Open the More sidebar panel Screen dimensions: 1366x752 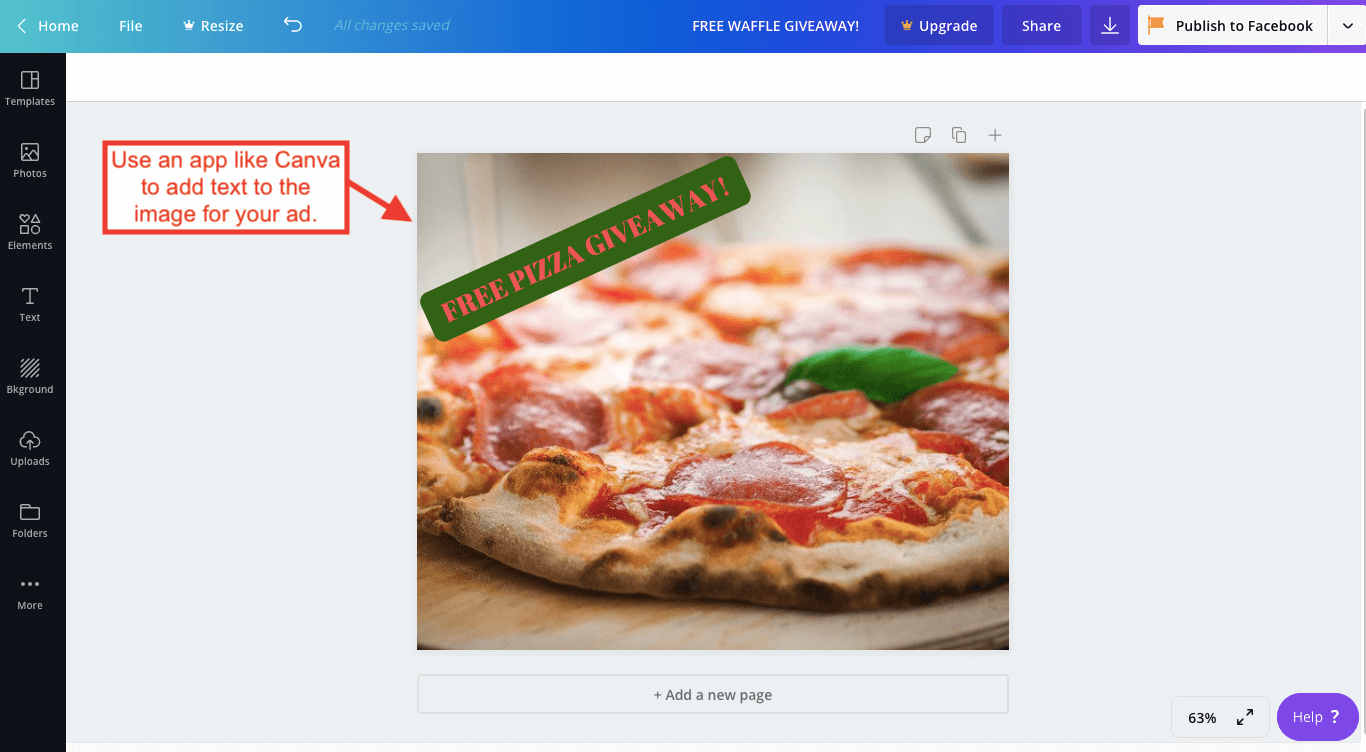(x=30, y=590)
